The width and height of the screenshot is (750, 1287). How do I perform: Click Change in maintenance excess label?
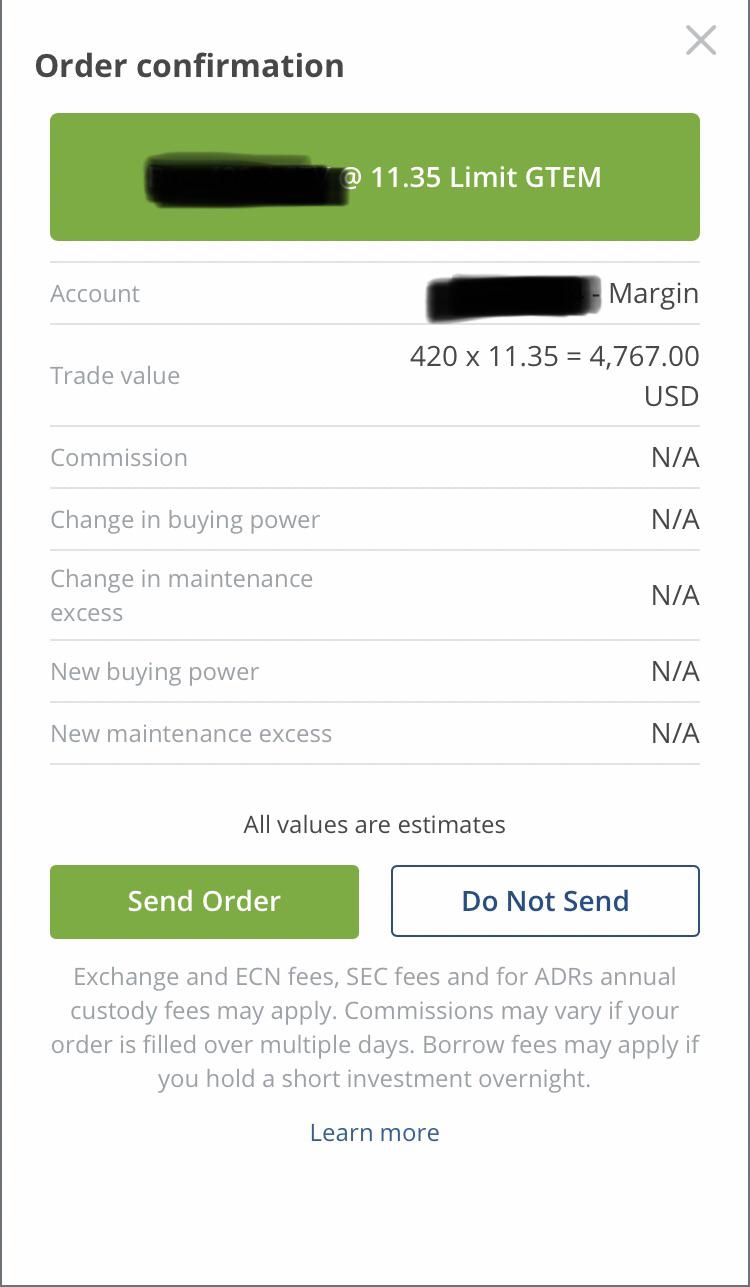pos(182,595)
